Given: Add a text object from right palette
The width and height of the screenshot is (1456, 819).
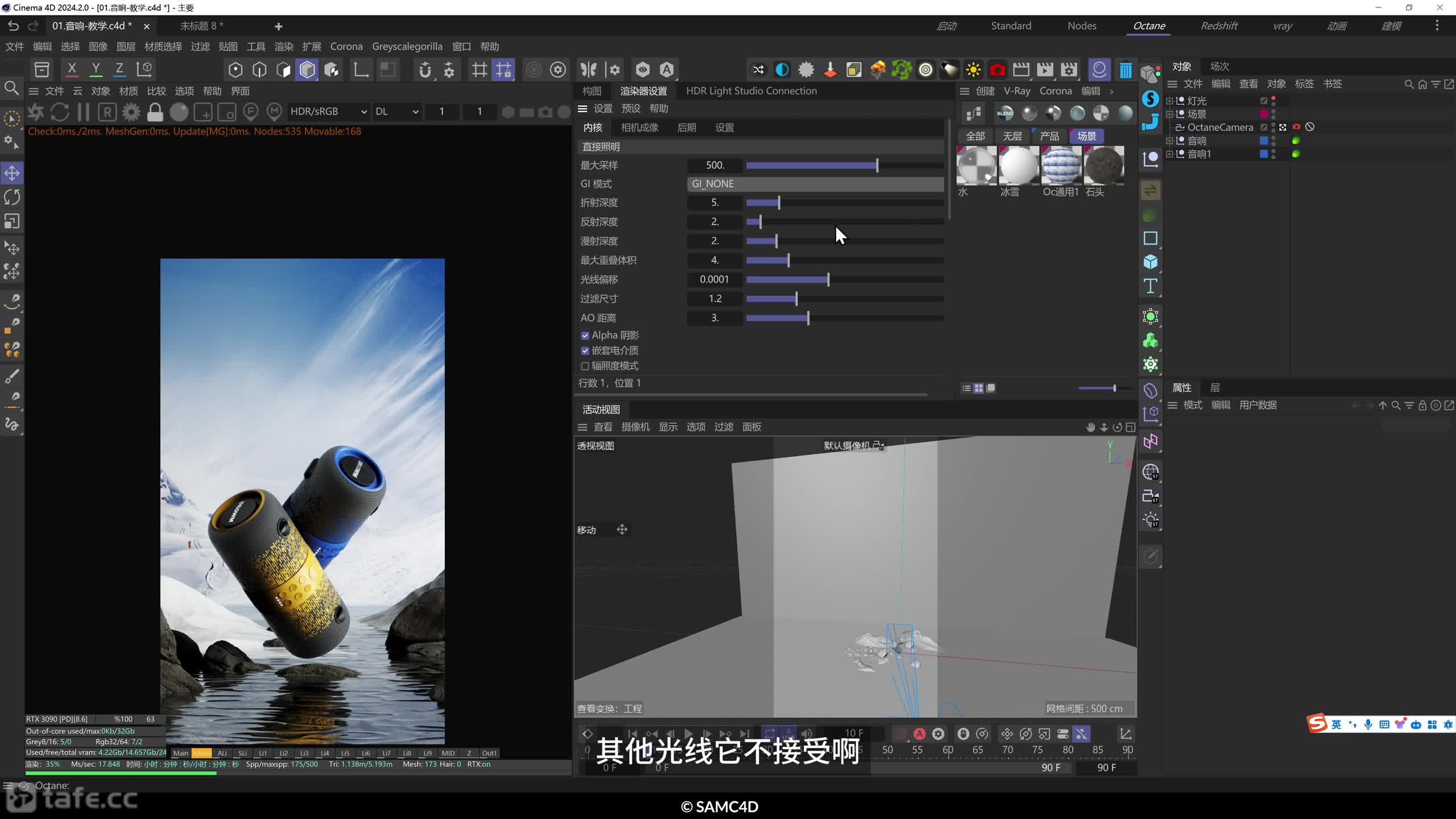Looking at the screenshot, I should [1151, 286].
